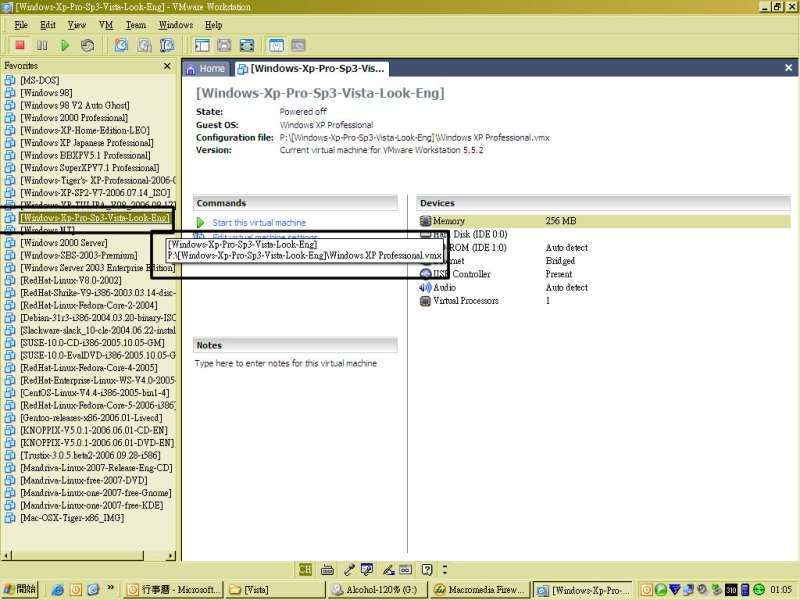Open the Edit menu

point(48,25)
